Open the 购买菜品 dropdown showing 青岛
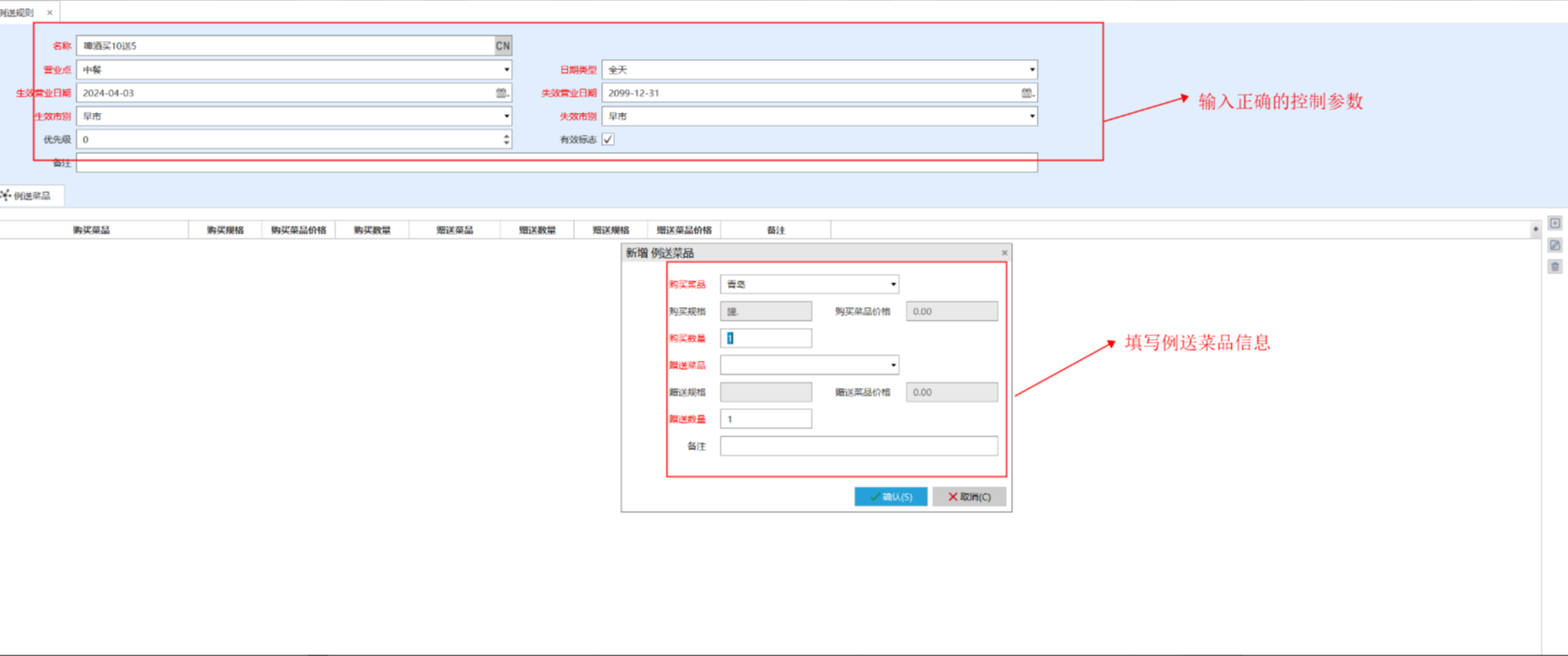This screenshot has width=1568, height=656. pos(893,284)
